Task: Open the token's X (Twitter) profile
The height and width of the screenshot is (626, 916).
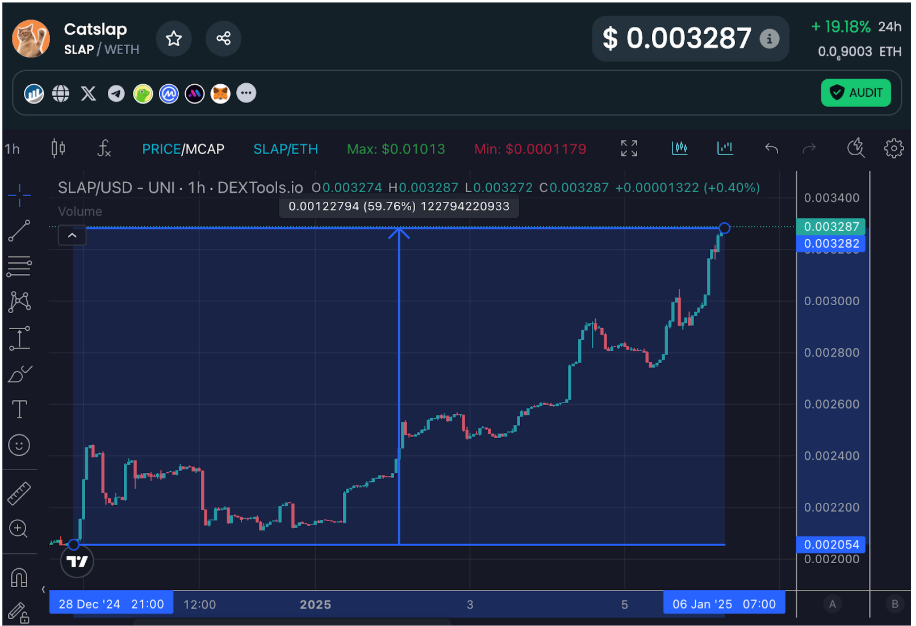Action: tap(88, 93)
